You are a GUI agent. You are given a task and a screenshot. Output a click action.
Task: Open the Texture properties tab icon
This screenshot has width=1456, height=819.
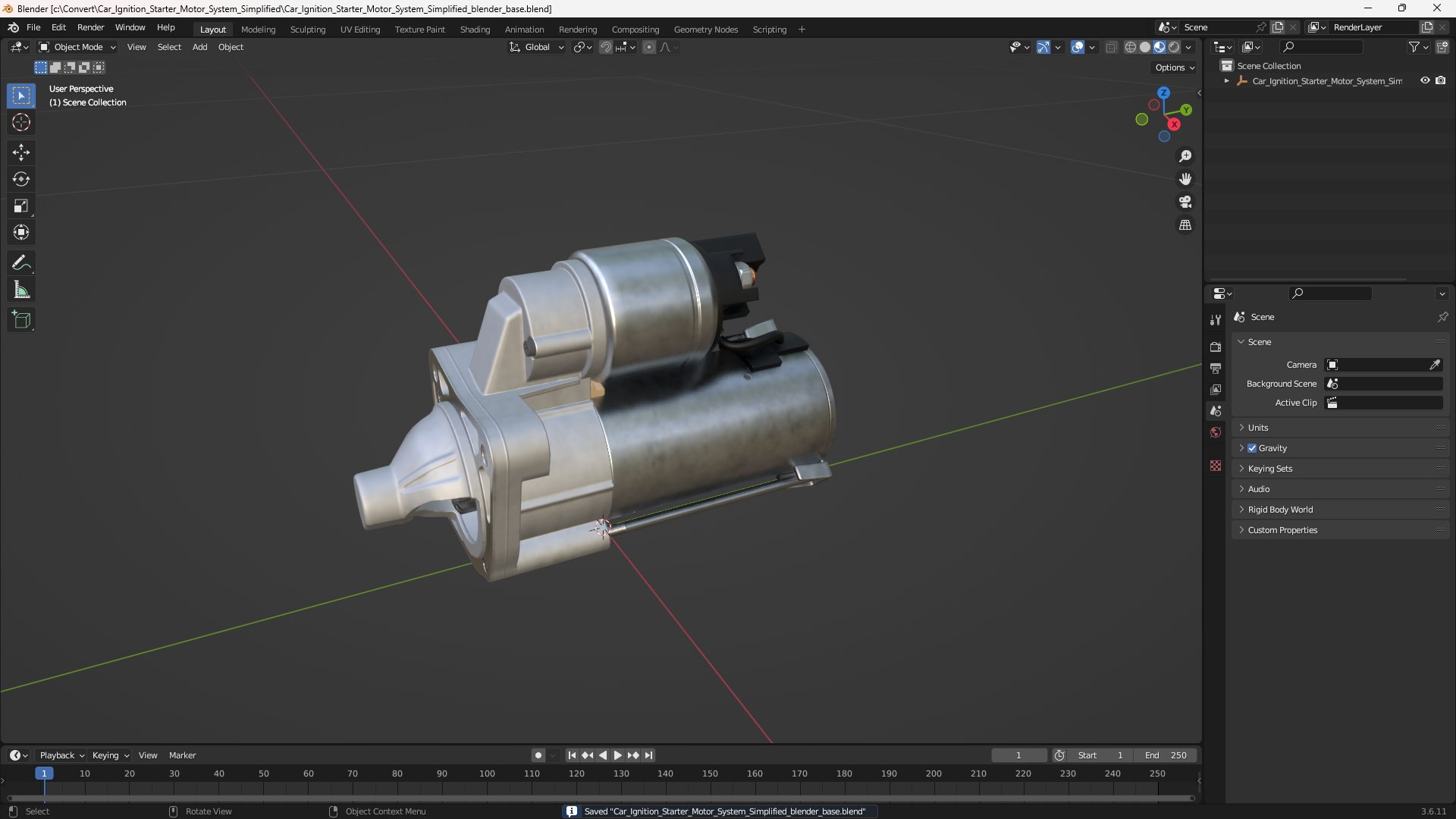(1216, 466)
